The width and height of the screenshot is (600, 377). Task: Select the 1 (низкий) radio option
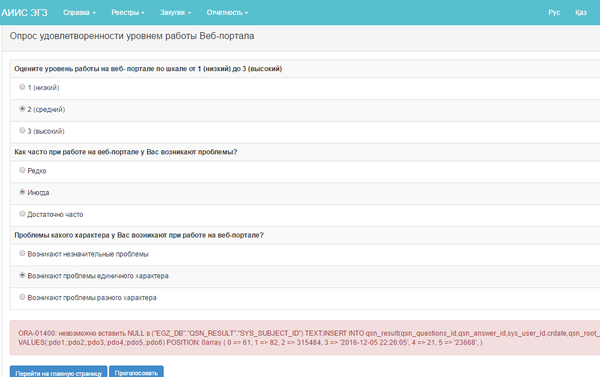pyautogui.click(x=22, y=87)
